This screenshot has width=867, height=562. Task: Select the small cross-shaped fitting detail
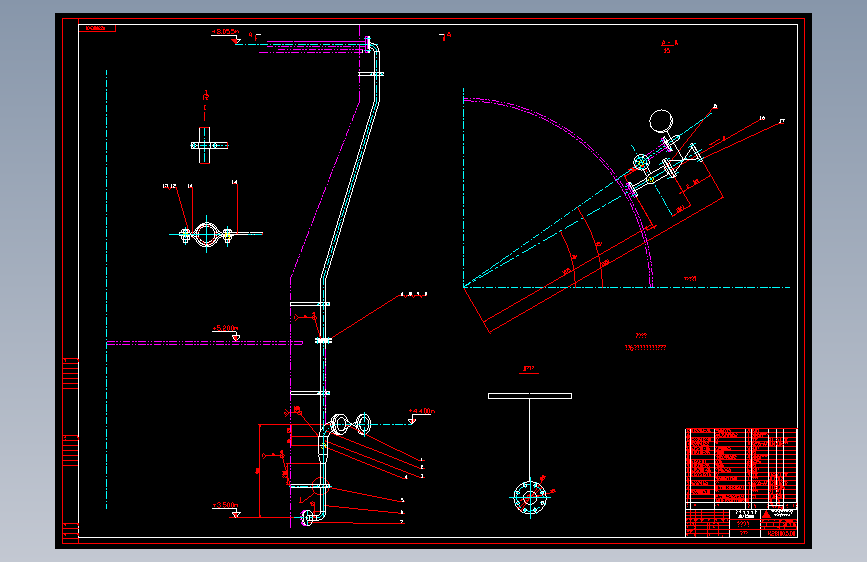(208, 145)
